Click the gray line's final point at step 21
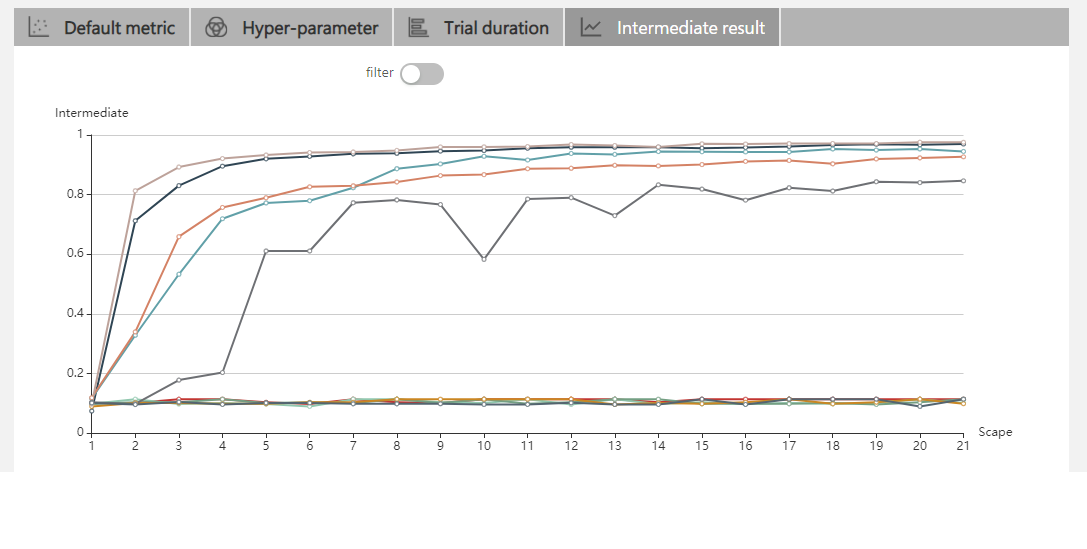Screen dimensions: 1087x549 coord(963,181)
